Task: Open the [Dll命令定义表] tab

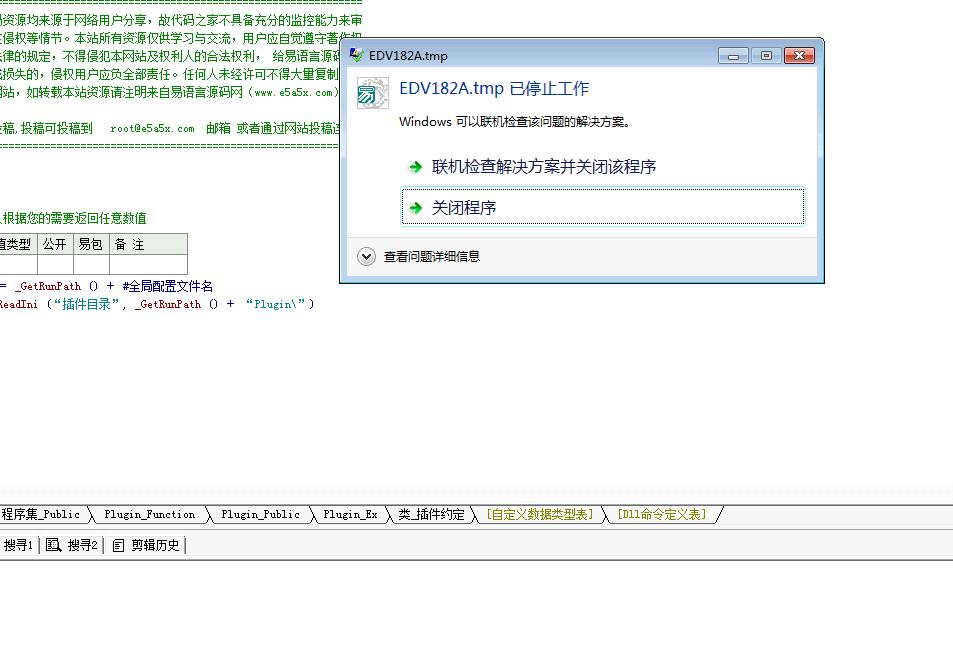Action: tap(662, 514)
